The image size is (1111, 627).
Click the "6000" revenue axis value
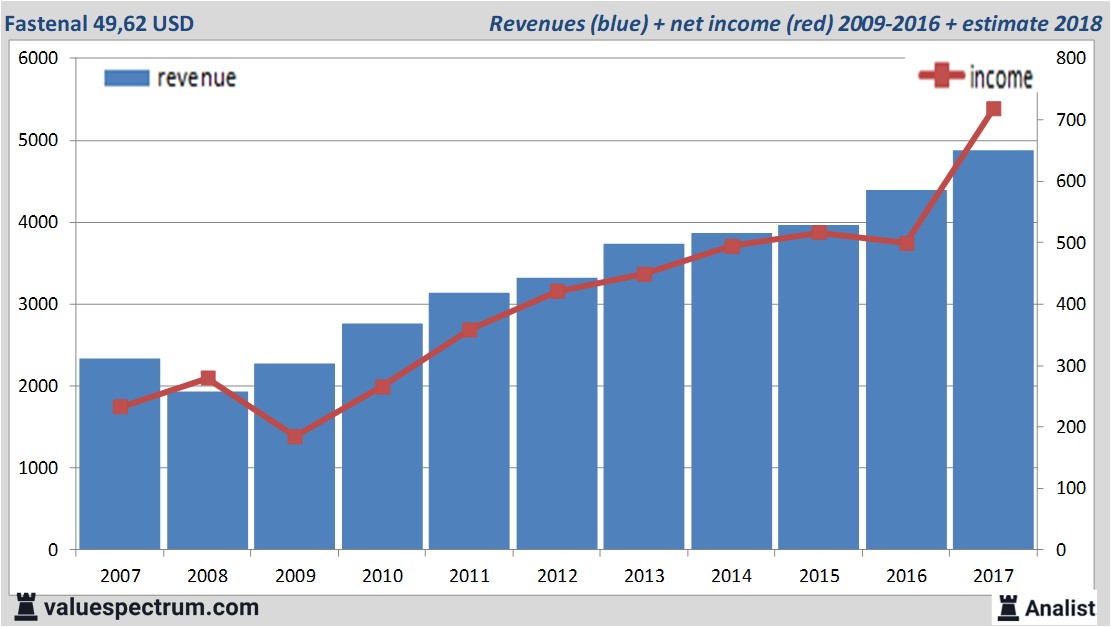[38, 58]
